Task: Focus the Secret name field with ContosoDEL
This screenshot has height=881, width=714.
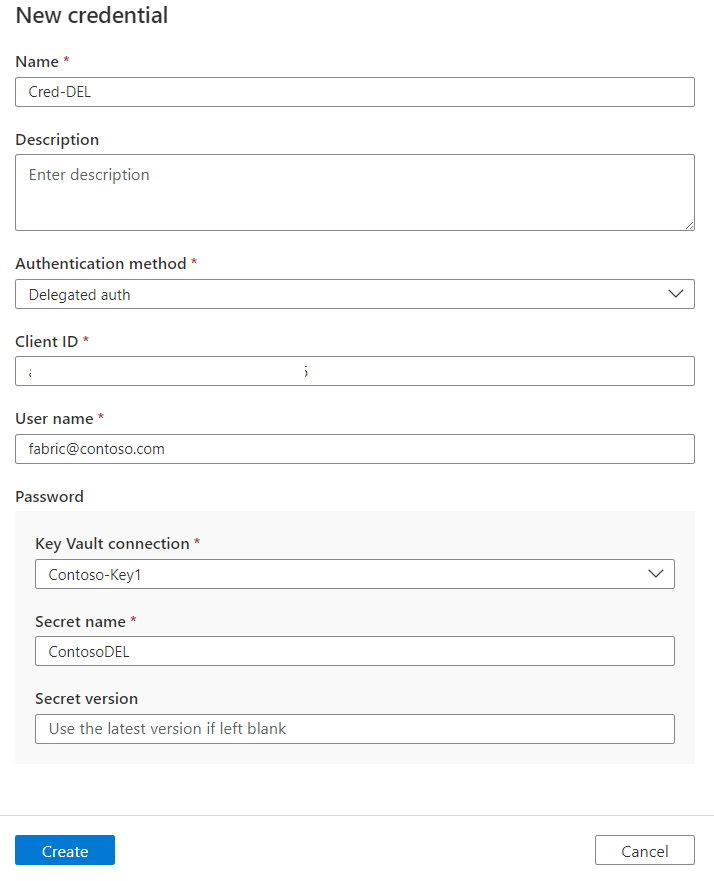Action: [x=355, y=651]
